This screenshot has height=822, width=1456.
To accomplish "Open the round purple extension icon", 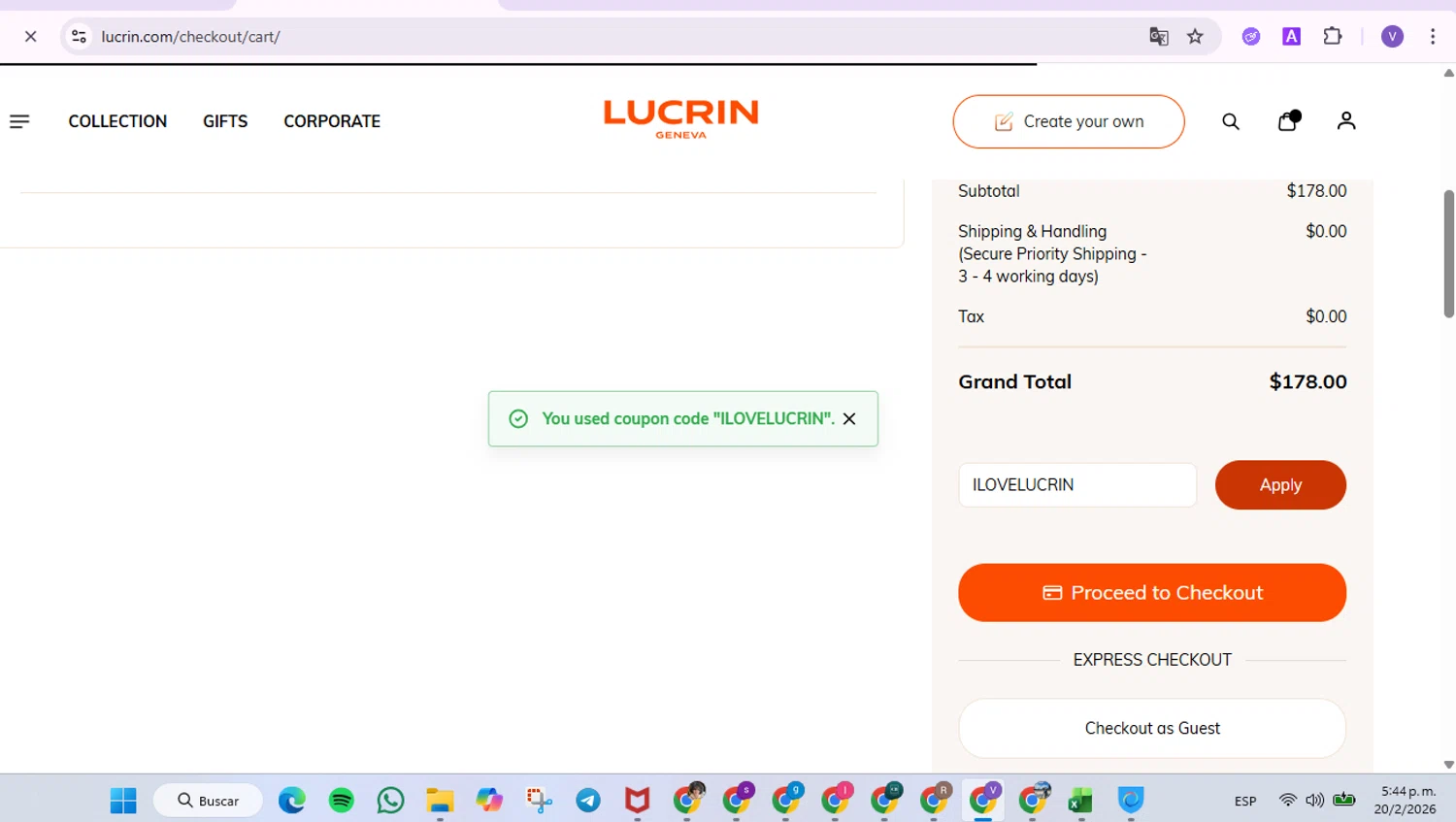I will click(x=1251, y=37).
